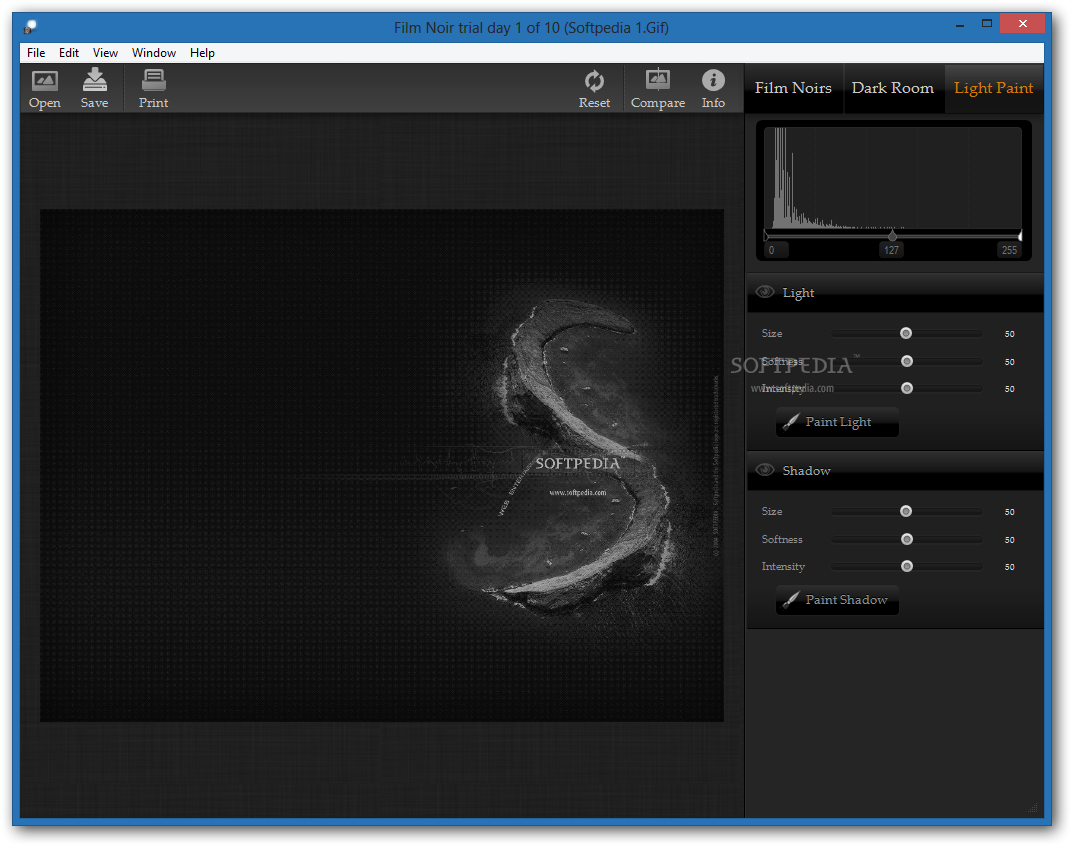Switch to the Film Noirs tab
Image resolution: width=1072 pixels, height=846 pixels.
(793, 88)
